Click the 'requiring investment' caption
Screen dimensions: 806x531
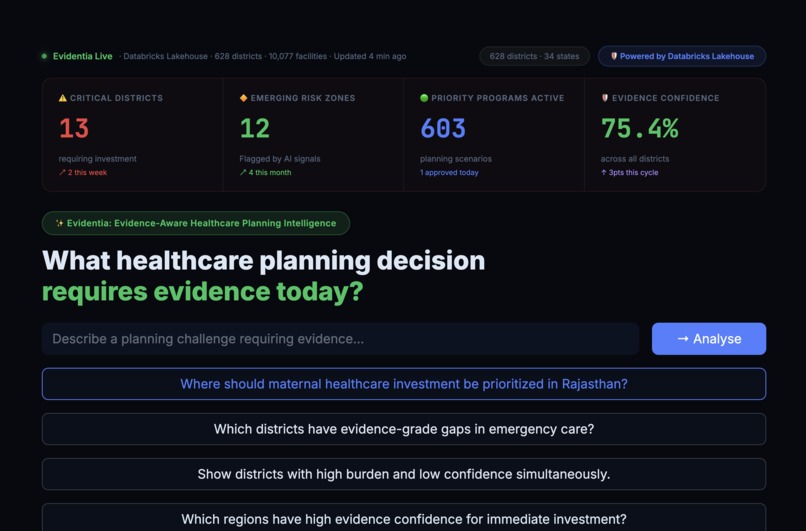pyautogui.click(x=98, y=159)
